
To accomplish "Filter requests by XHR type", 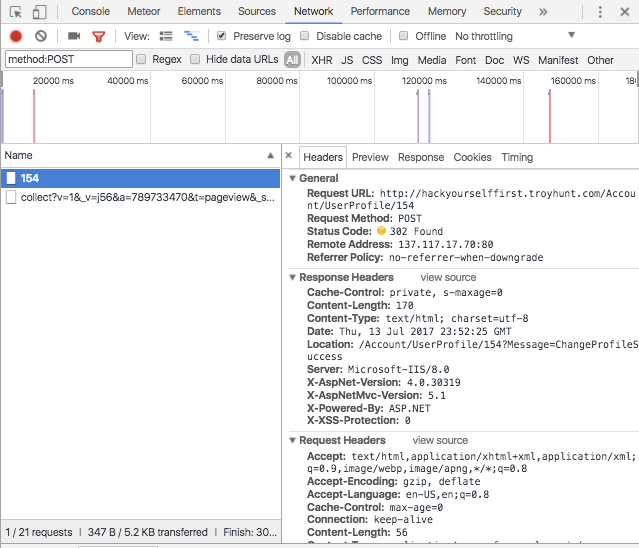I will click(x=322, y=60).
